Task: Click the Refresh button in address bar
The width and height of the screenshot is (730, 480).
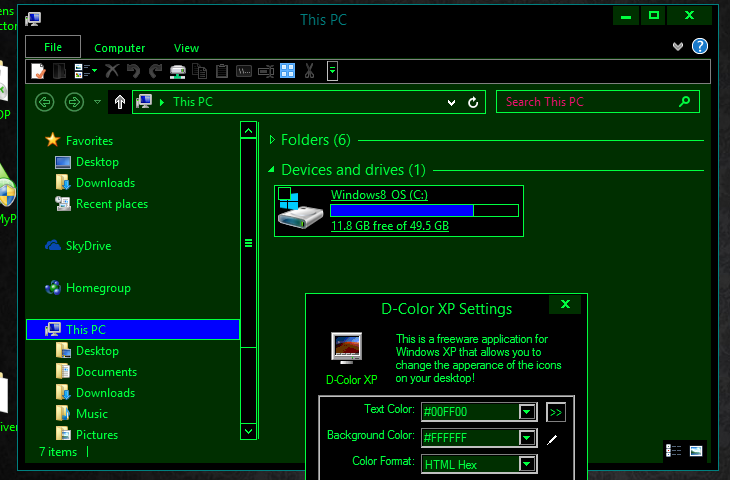Action: (x=473, y=102)
